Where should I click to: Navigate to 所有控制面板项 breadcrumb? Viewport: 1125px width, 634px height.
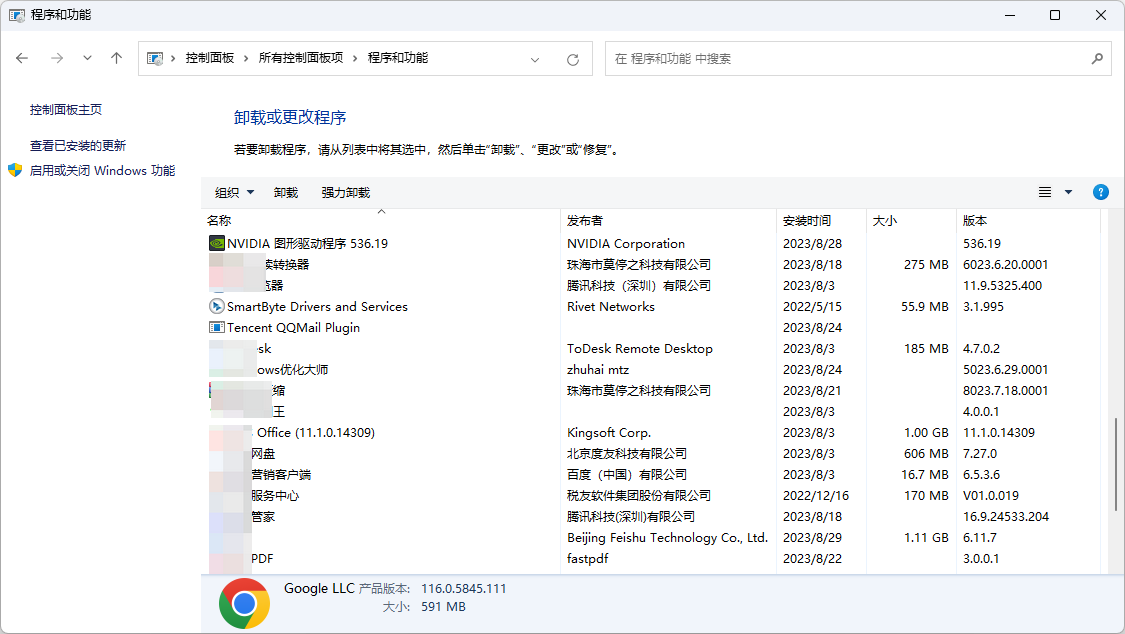point(301,58)
